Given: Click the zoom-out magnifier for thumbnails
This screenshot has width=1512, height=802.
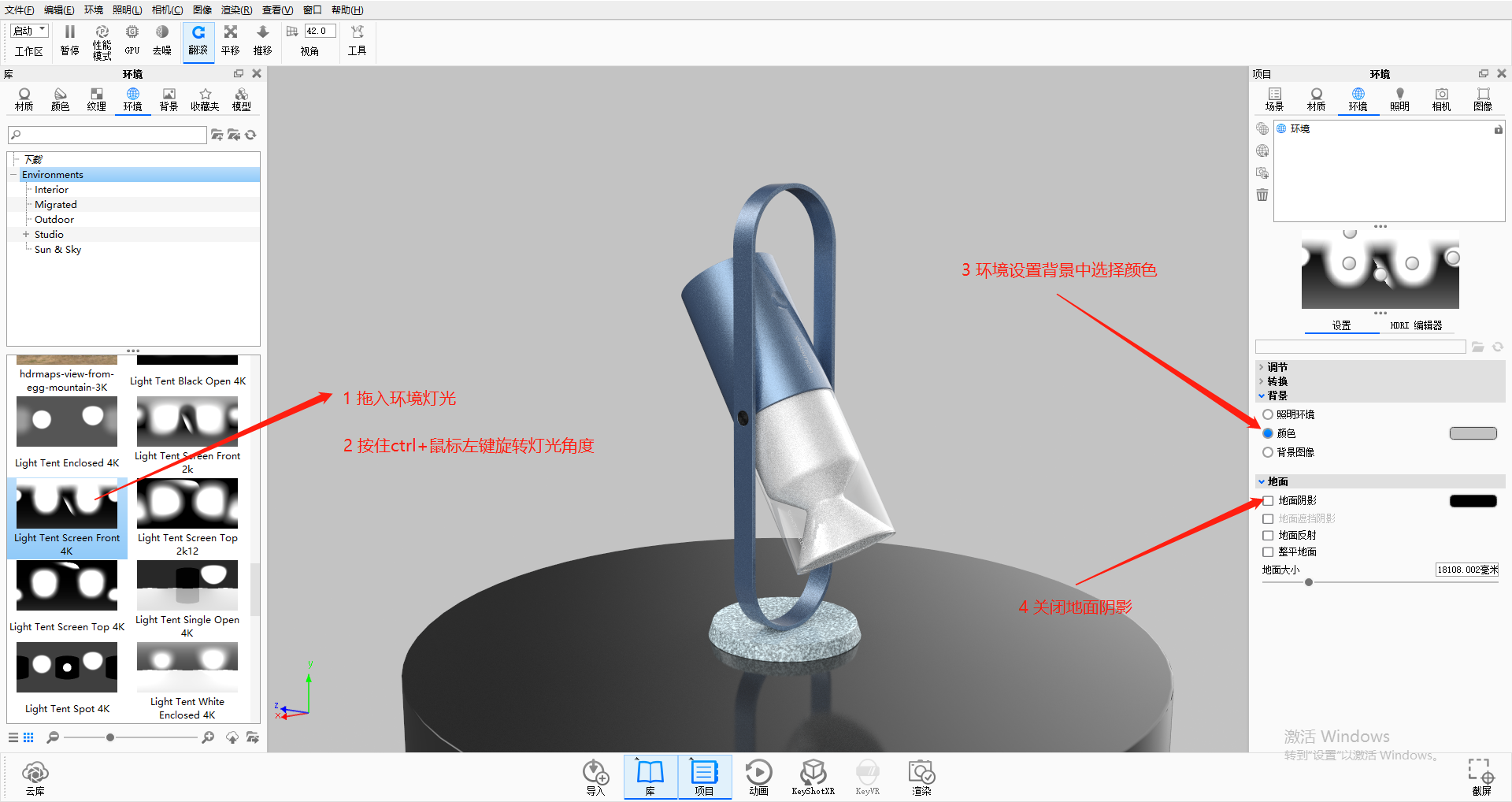Looking at the screenshot, I should pyautogui.click(x=53, y=737).
